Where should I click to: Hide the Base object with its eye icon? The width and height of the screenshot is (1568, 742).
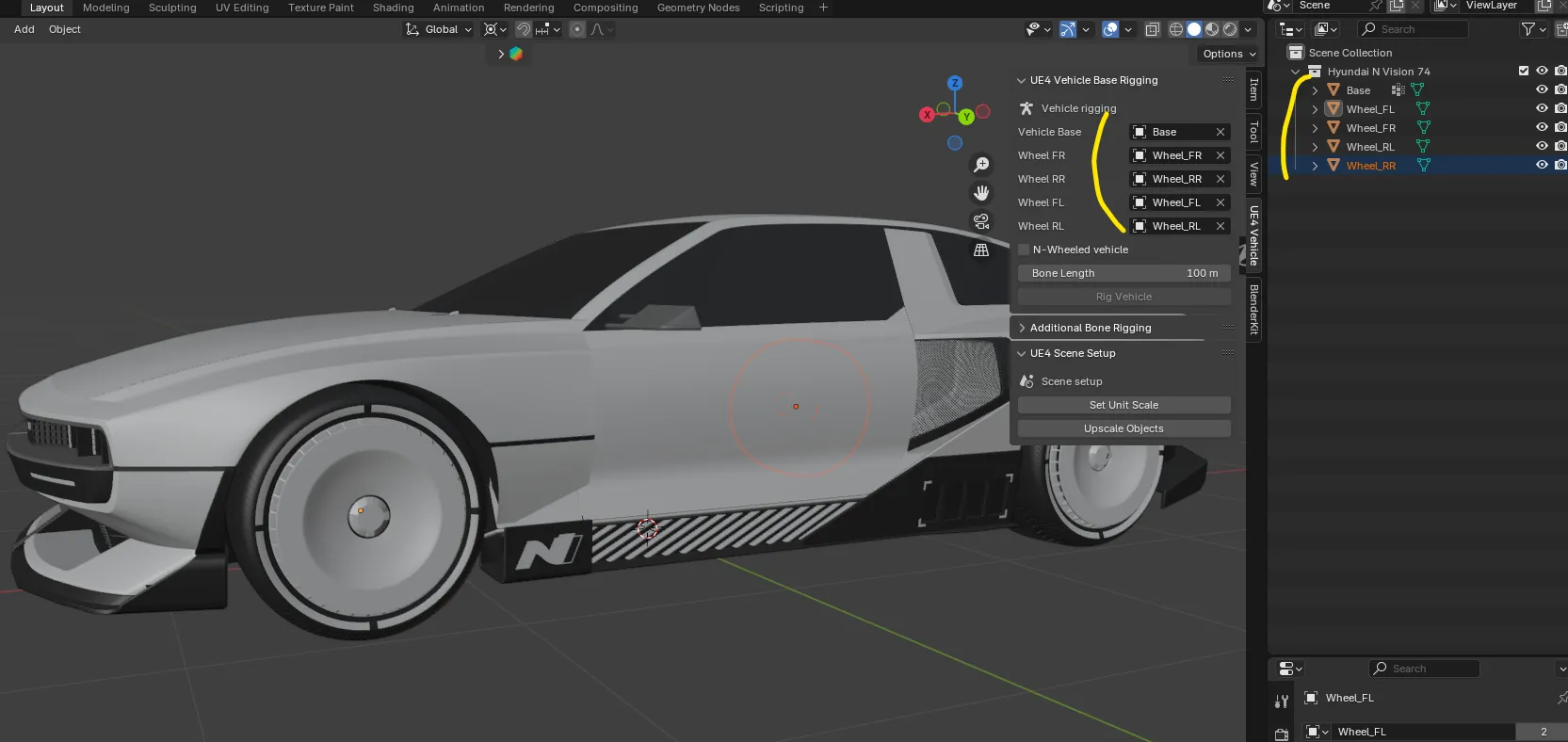(1542, 89)
